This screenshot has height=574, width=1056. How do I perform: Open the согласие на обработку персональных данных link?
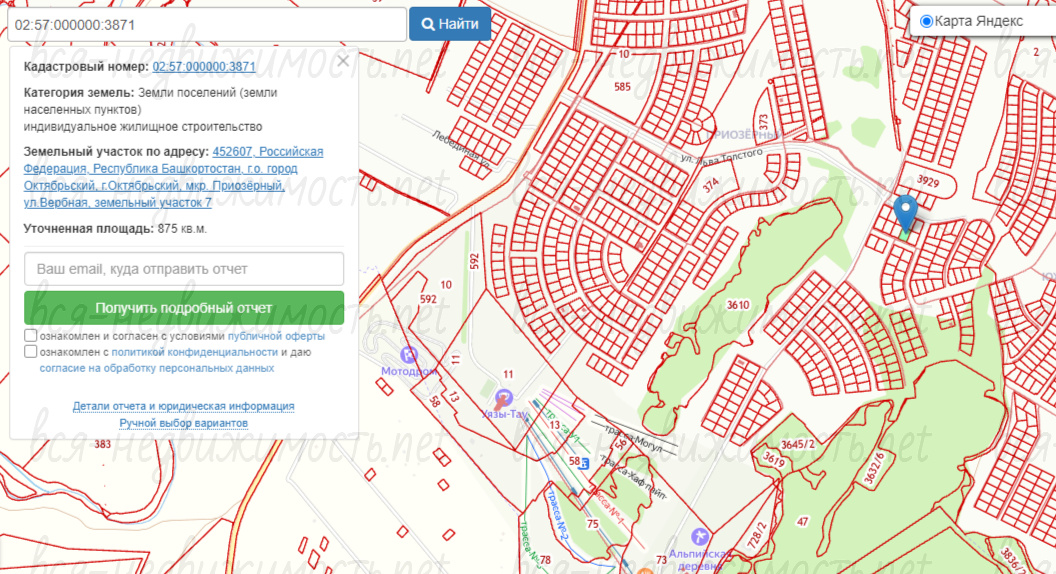157,368
